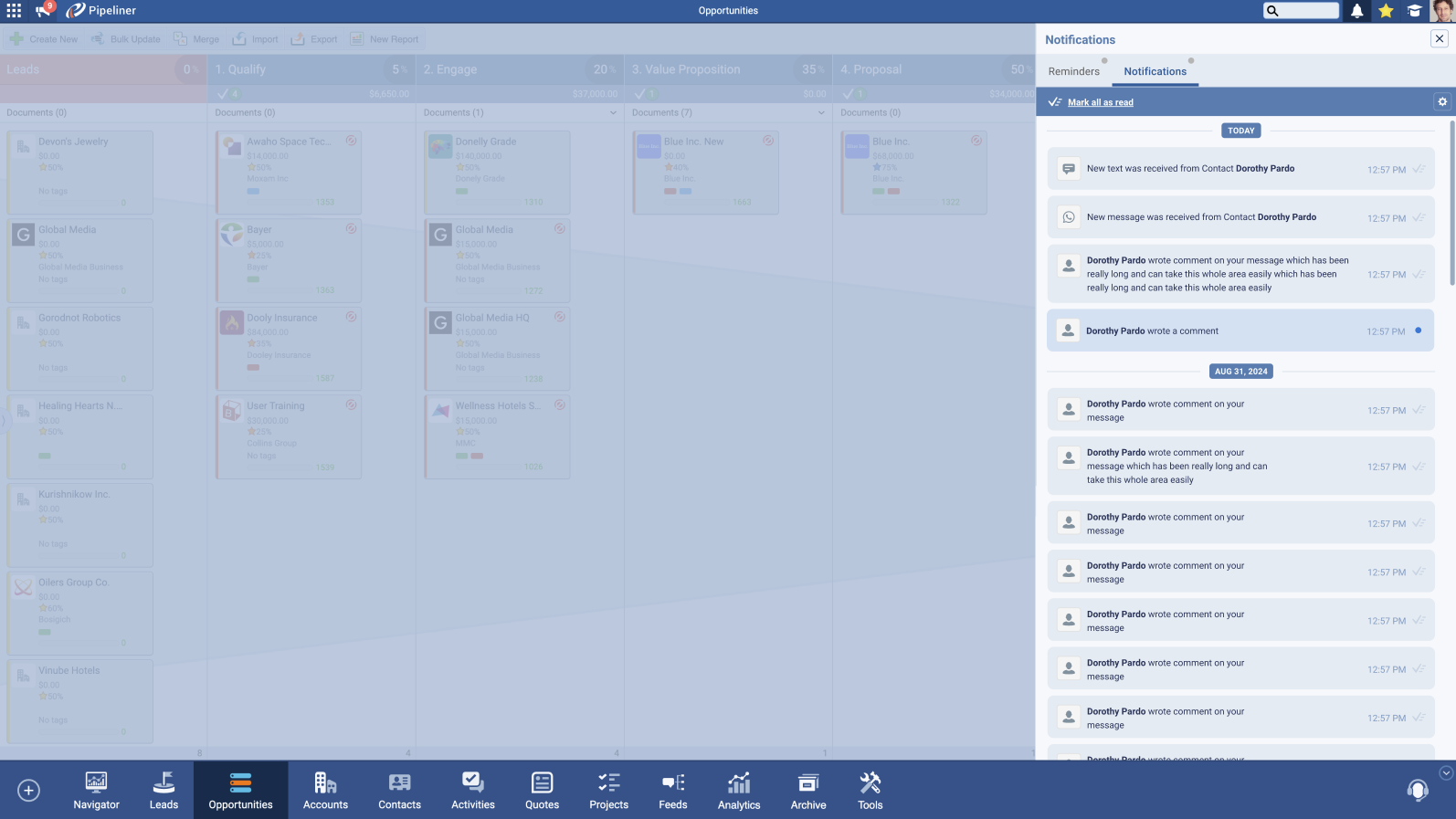Go to the Analytics module
This screenshot has height=819, width=1456.
pos(738,791)
